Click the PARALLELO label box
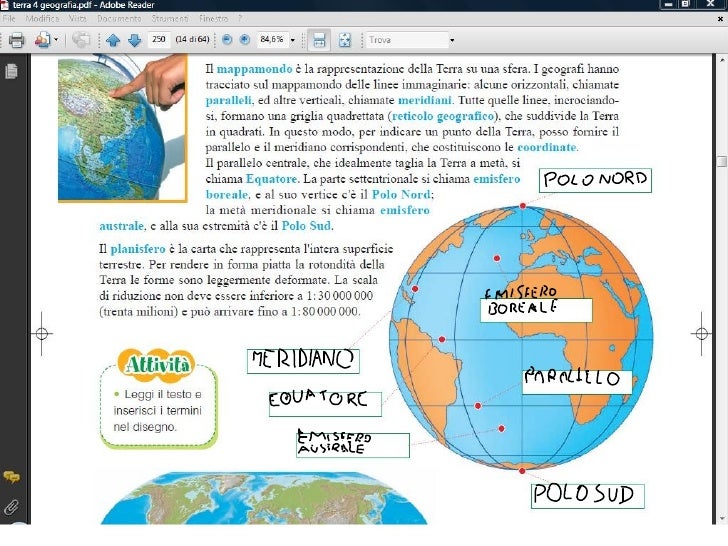 [x=577, y=382]
